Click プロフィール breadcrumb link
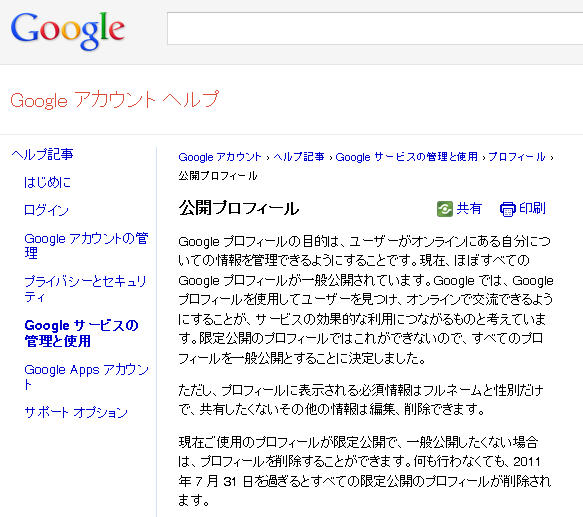583x517 pixels. 517,157
